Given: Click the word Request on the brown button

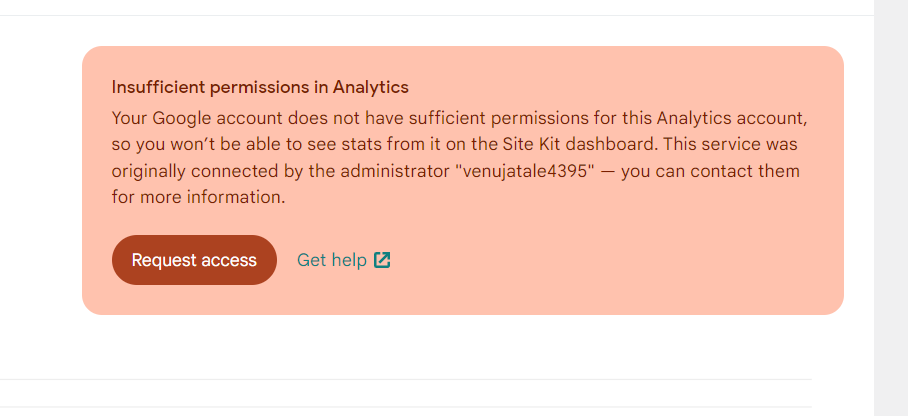Looking at the screenshot, I should coord(160,260).
